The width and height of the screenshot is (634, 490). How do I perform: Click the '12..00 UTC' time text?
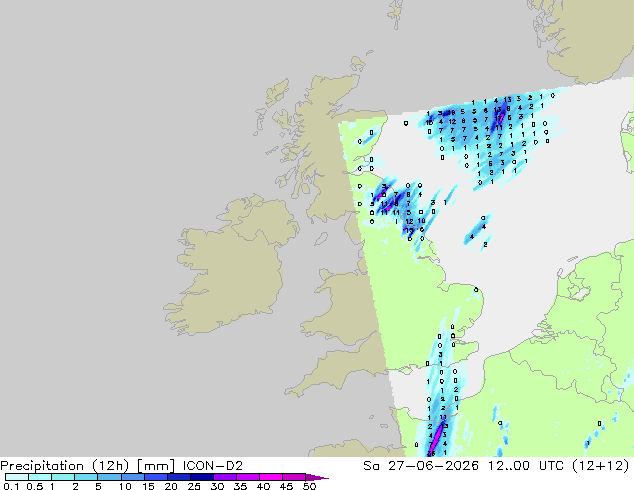click(525, 466)
